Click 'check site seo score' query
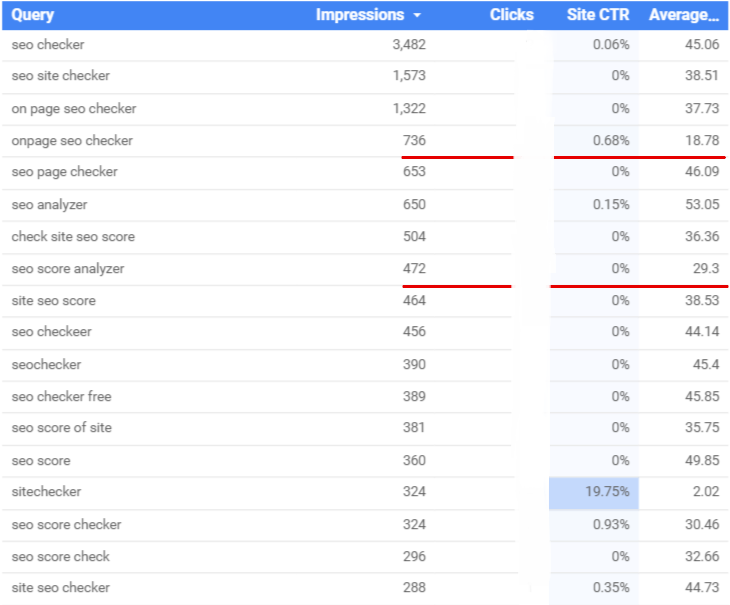The height and width of the screenshot is (605, 730). click(x=73, y=237)
